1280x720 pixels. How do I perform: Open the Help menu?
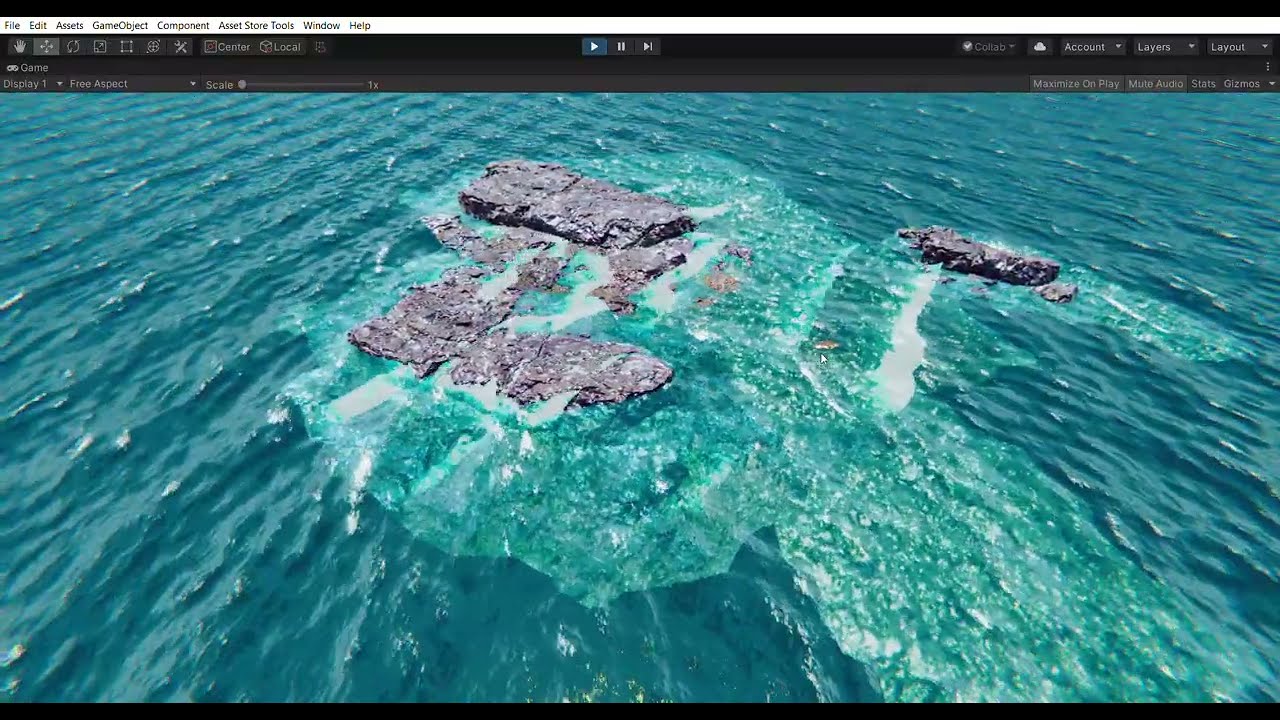point(360,25)
